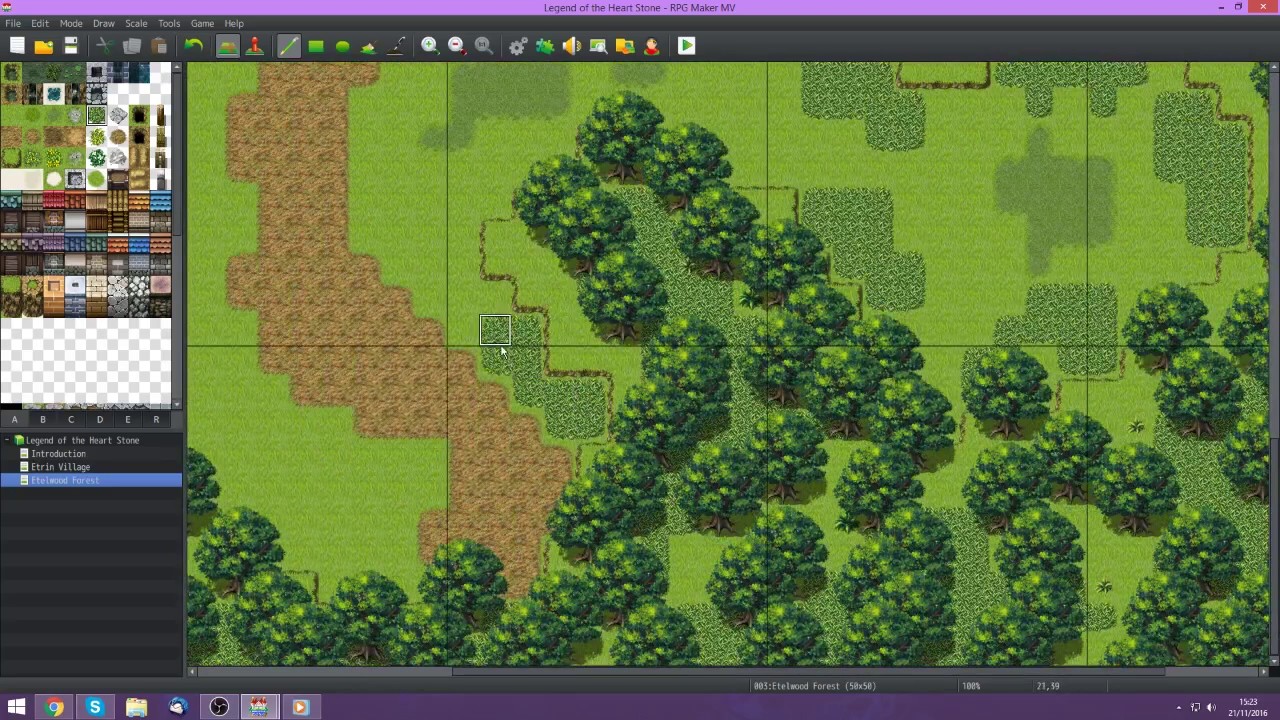Switch to tileset tab E
The height and width of the screenshot is (720, 1280).
pyautogui.click(x=128, y=420)
